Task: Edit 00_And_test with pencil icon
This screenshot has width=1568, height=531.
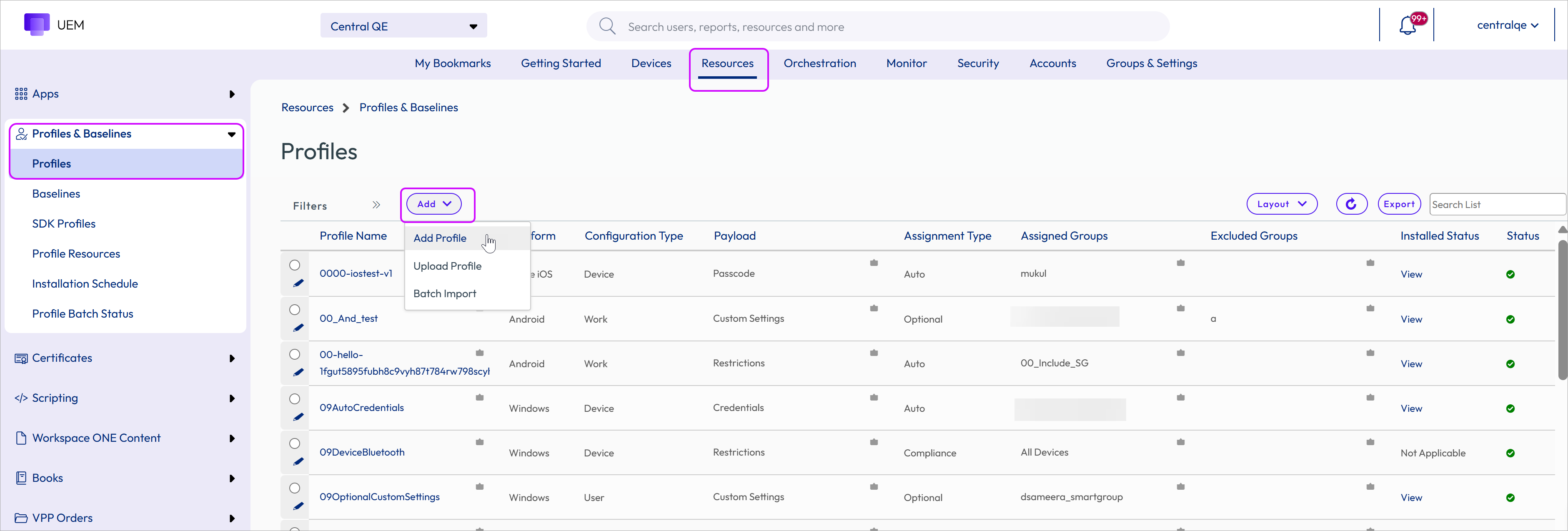Action: click(x=298, y=328)
